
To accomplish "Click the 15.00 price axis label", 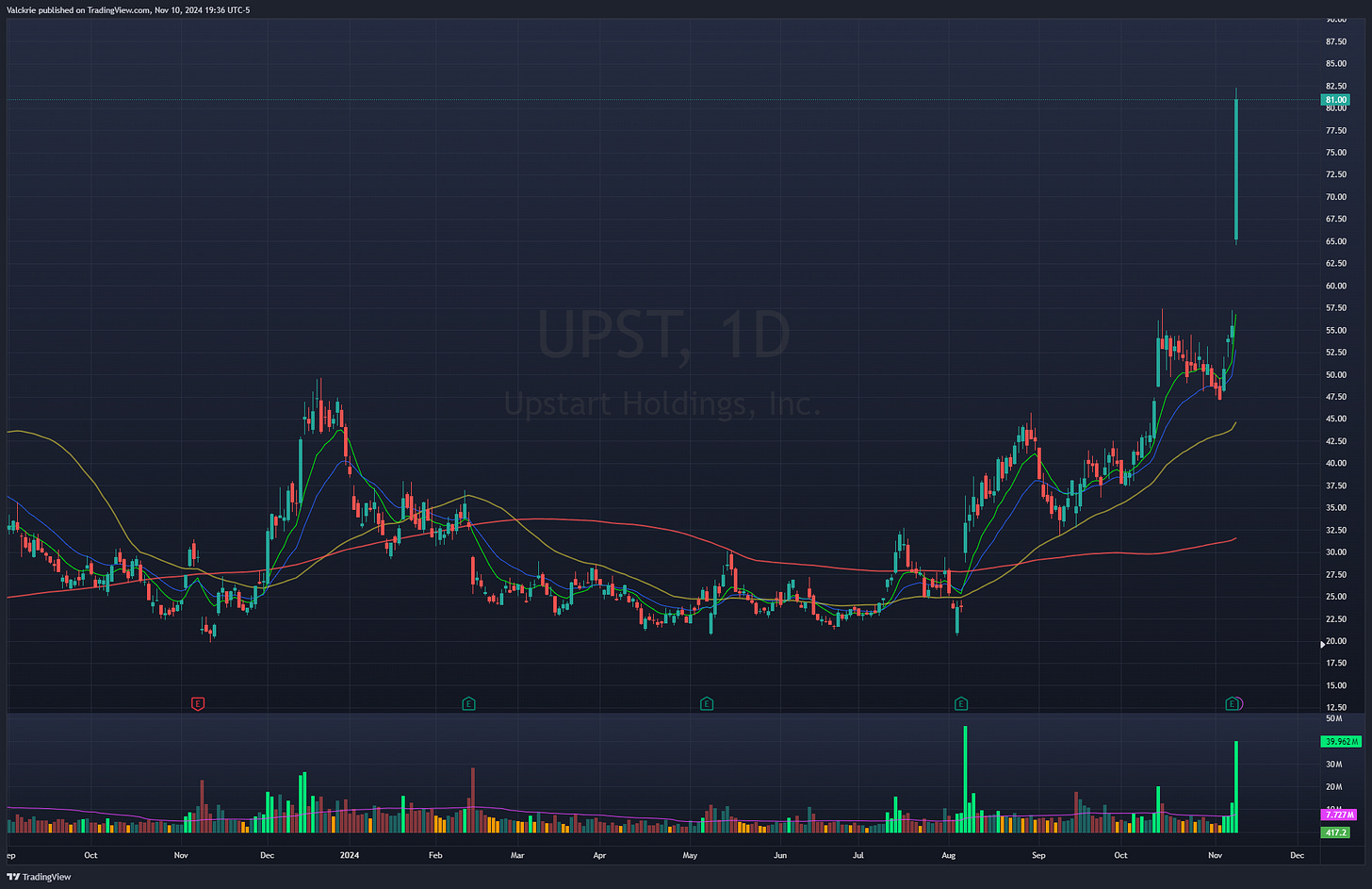I will (1336, 686).
